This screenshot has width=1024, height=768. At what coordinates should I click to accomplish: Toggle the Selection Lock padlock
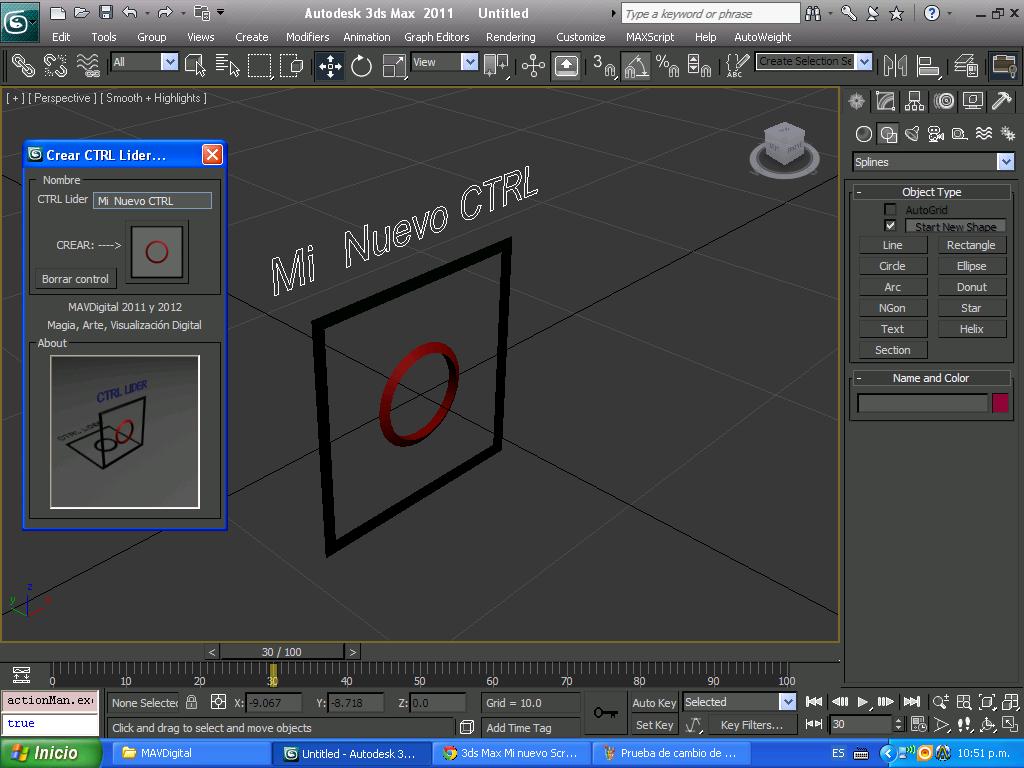point(191,703)
